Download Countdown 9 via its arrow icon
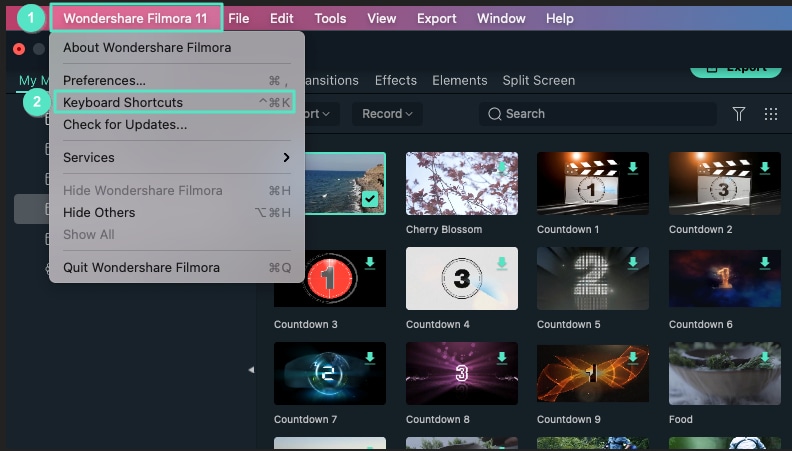The image size is (792, 451). pos(633,358)
